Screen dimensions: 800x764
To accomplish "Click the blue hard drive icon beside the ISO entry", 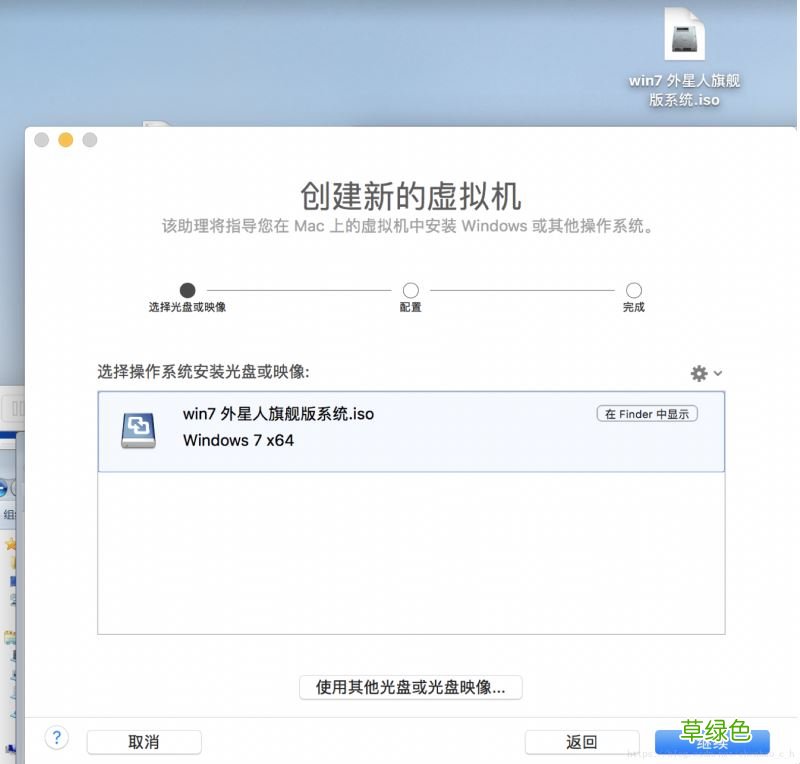I will tap(138, 427).
